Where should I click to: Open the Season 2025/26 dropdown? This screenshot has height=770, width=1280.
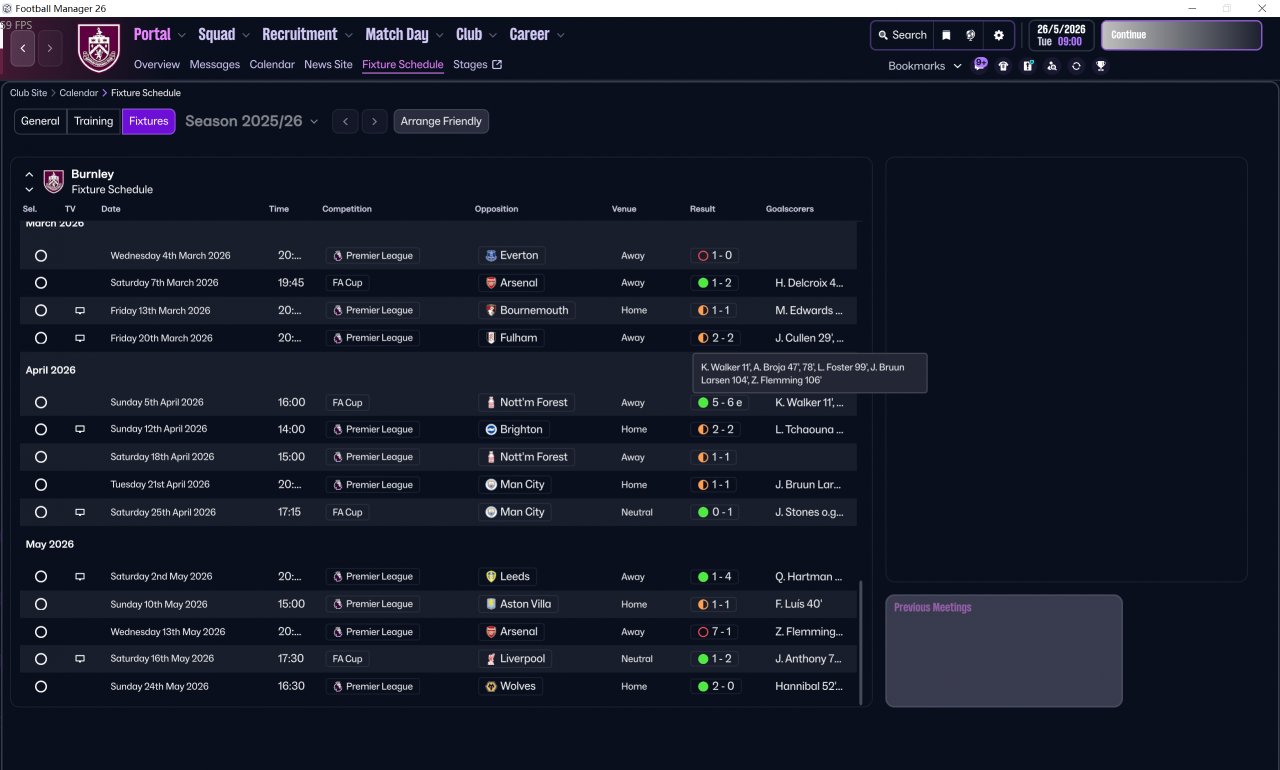click(251, 121)
